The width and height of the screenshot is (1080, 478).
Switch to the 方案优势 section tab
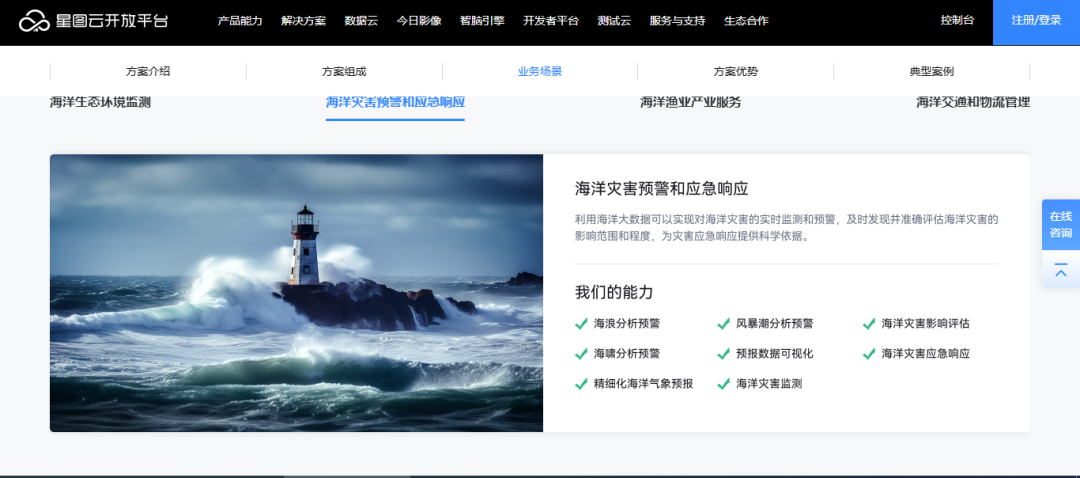click(735, 72)
